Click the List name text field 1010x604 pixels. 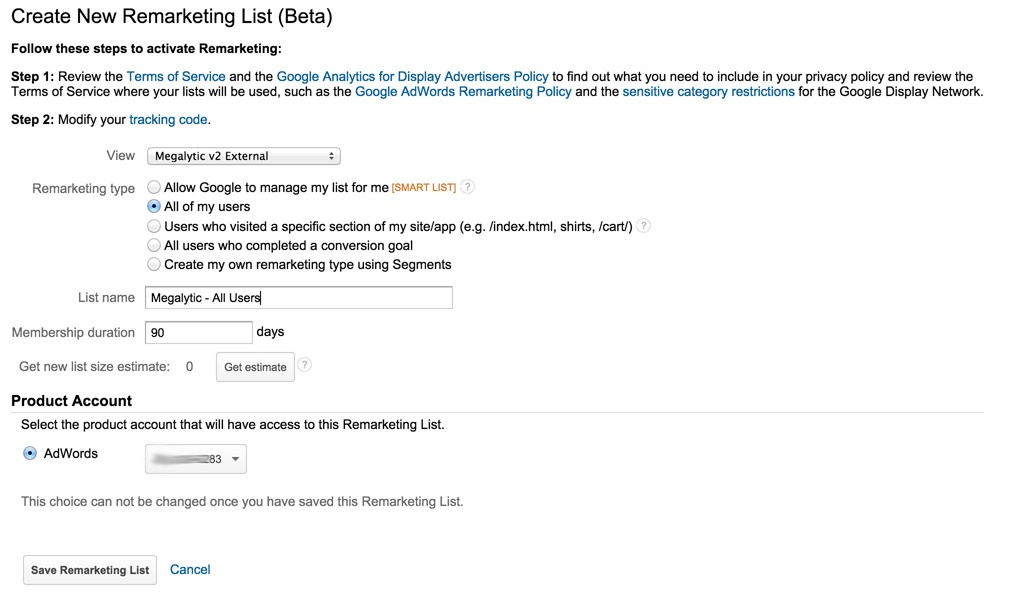point(298,298)
